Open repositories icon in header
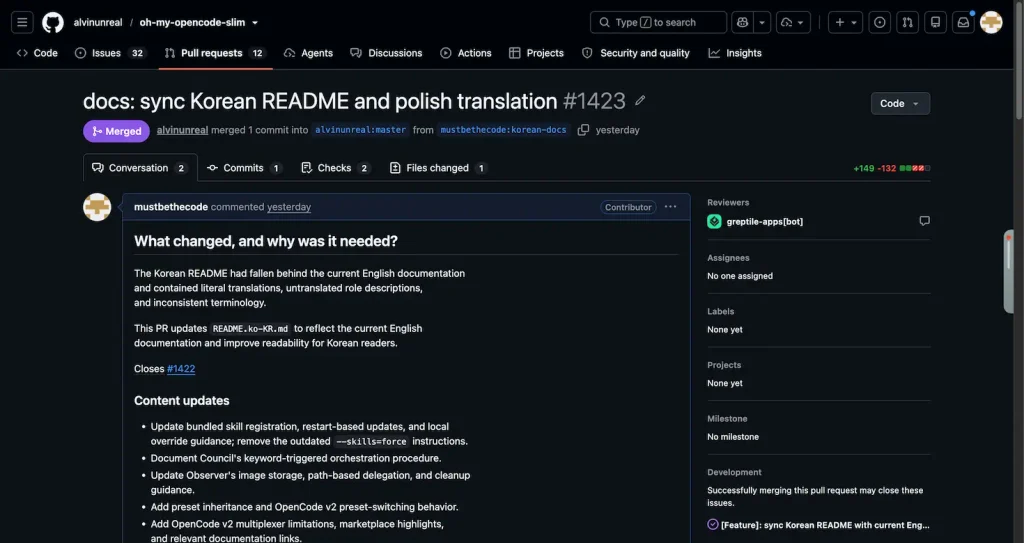The image size is (1024, 543). [935, 22]
